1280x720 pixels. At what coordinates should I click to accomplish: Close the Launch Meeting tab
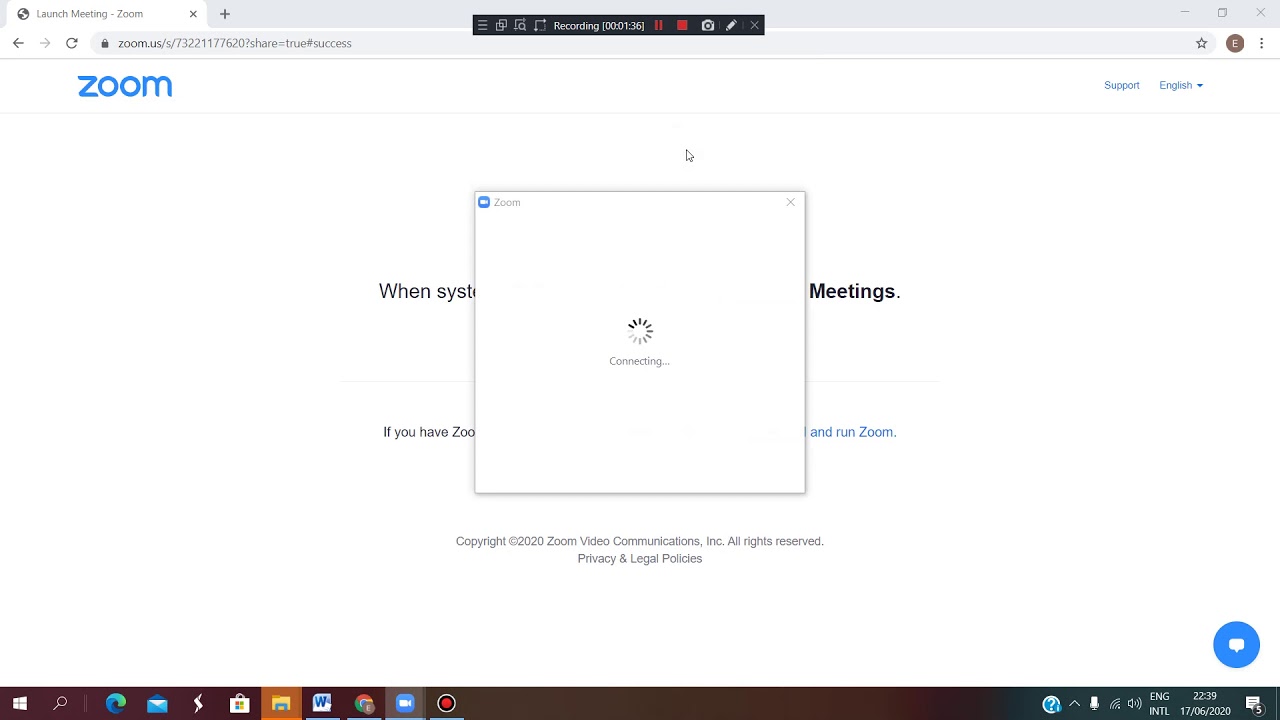point(193,14)
